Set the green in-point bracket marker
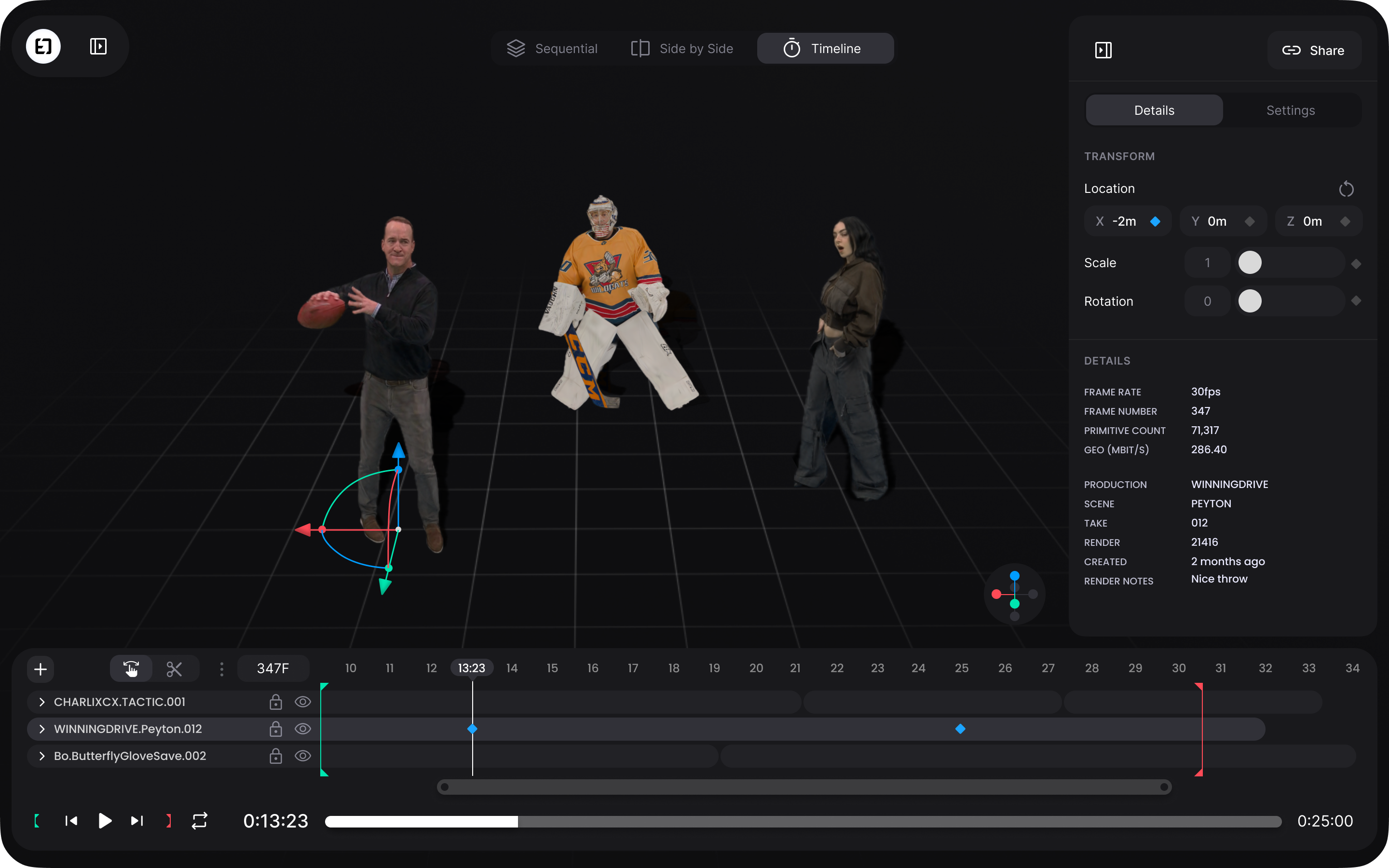1389x868 pixels. [x=37, y=821]
